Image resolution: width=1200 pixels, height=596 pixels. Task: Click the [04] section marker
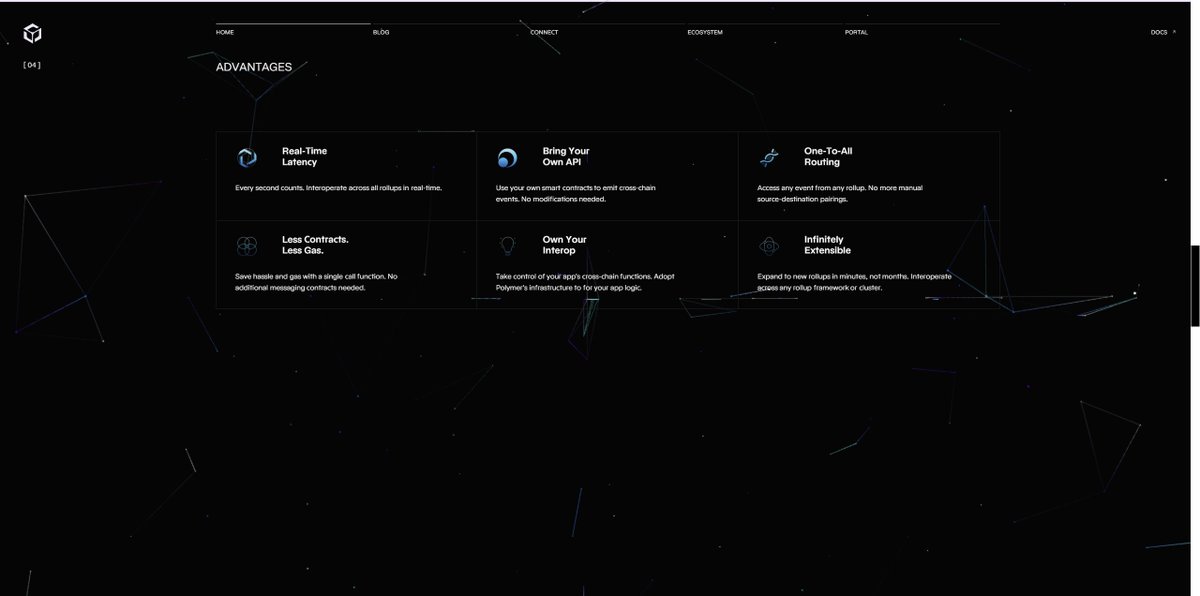point(31,63)
